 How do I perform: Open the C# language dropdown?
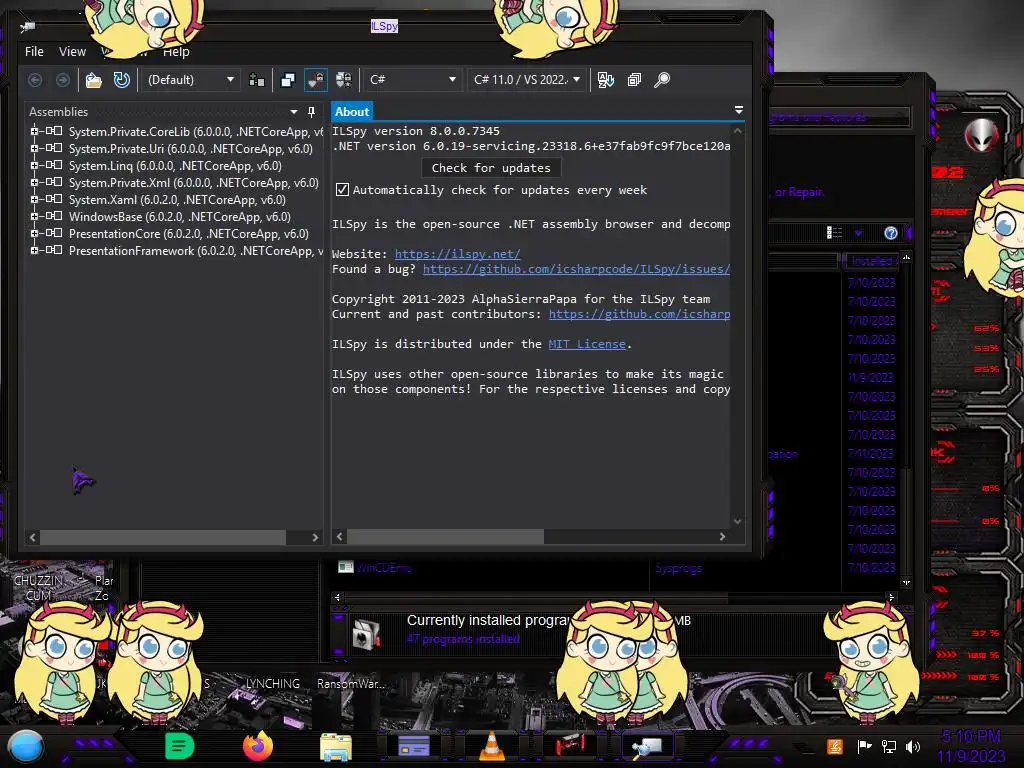[411, 80]
